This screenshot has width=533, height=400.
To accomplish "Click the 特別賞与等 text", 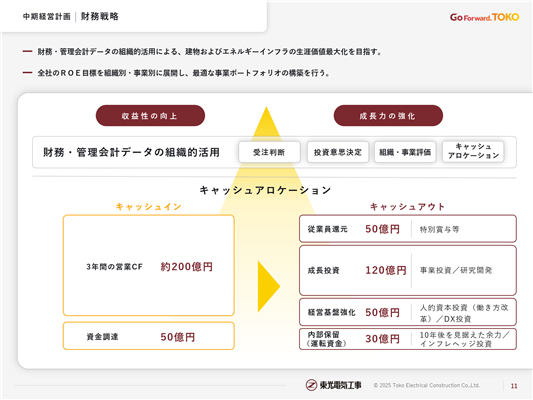I will [439, 229].
